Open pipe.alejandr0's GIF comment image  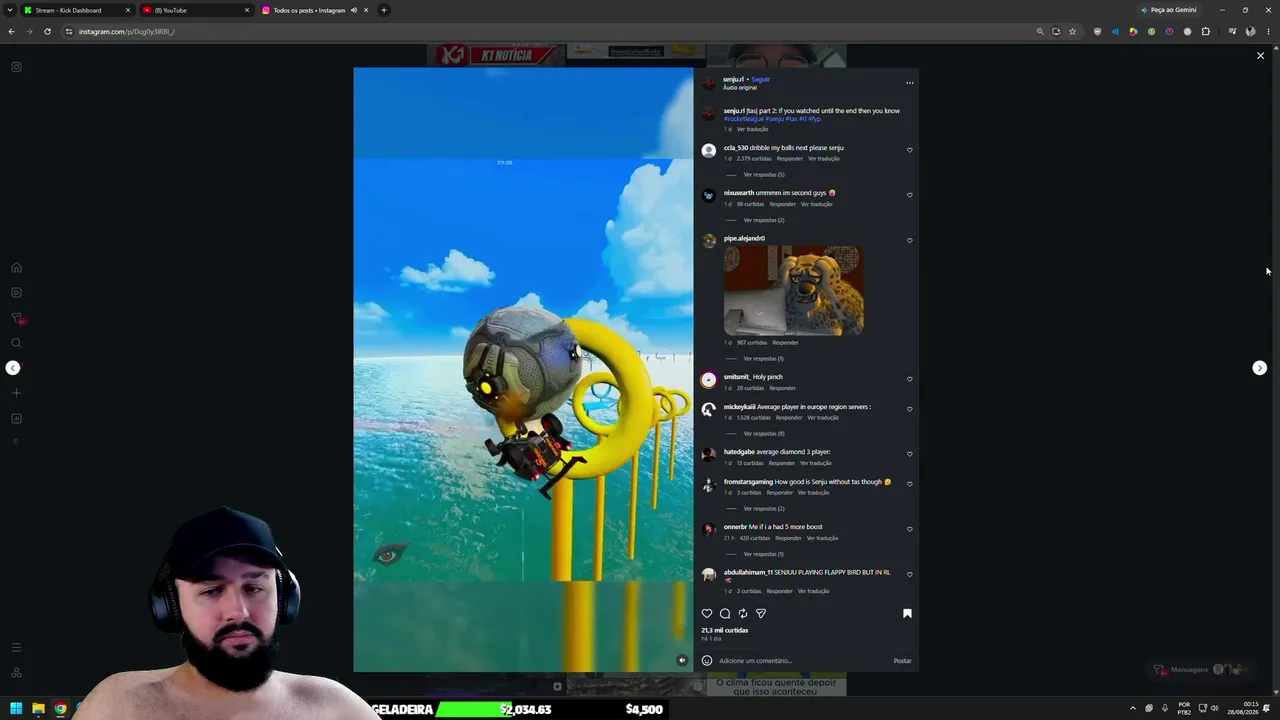tap(794, 290)
